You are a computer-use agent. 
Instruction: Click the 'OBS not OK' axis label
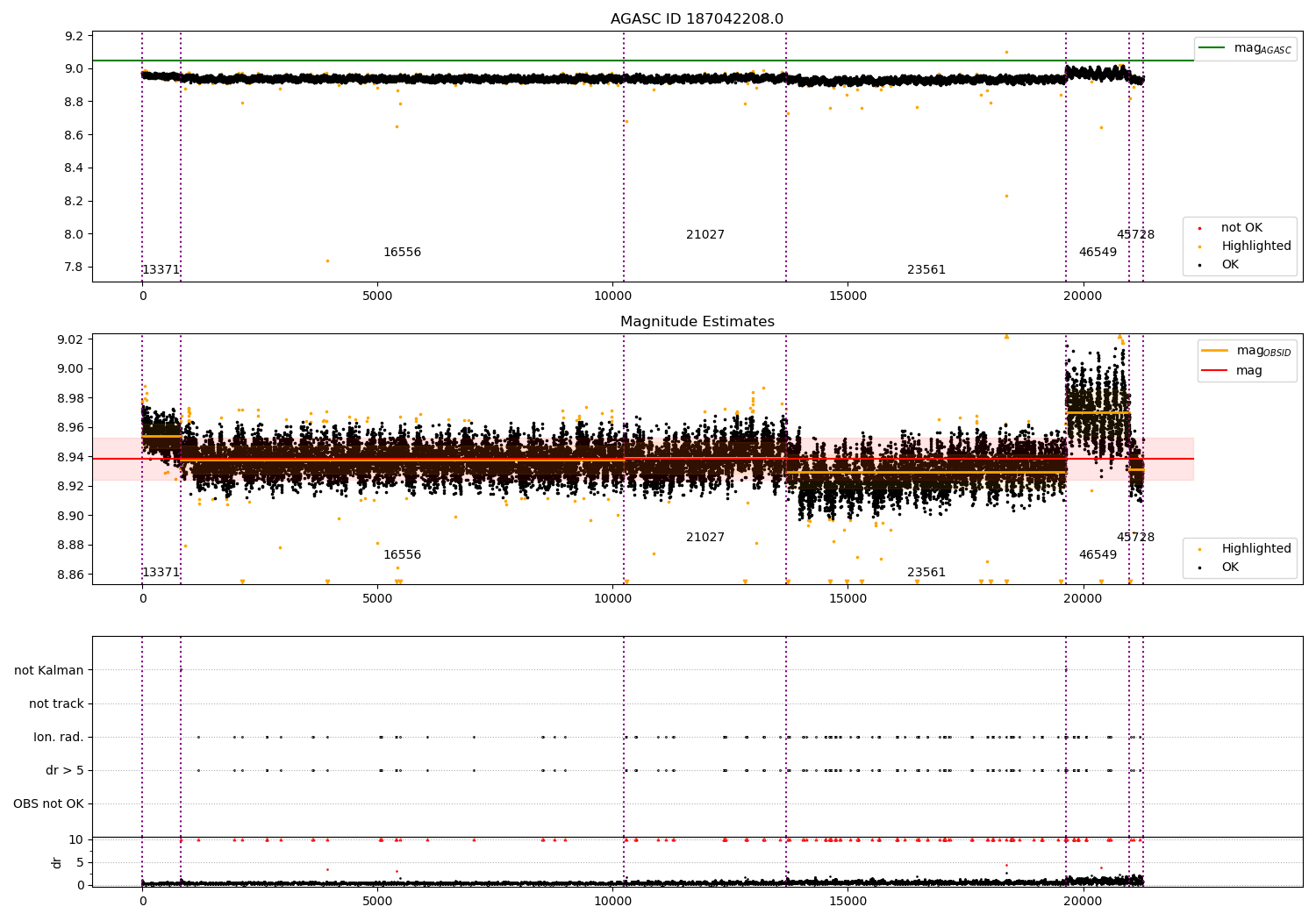[x=48, y=803]
